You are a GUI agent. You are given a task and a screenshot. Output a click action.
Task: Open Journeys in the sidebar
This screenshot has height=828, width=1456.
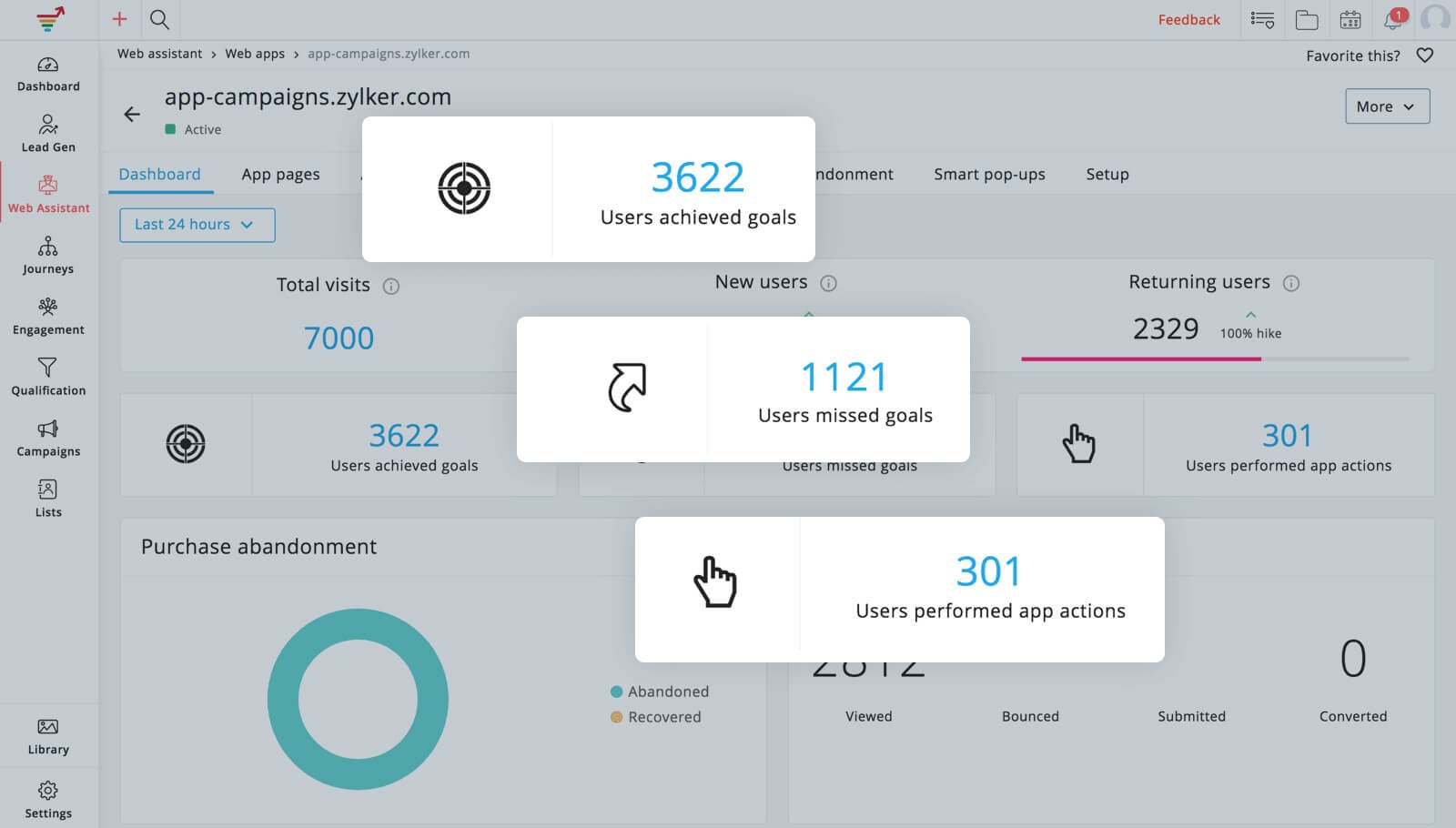(48, 256)
